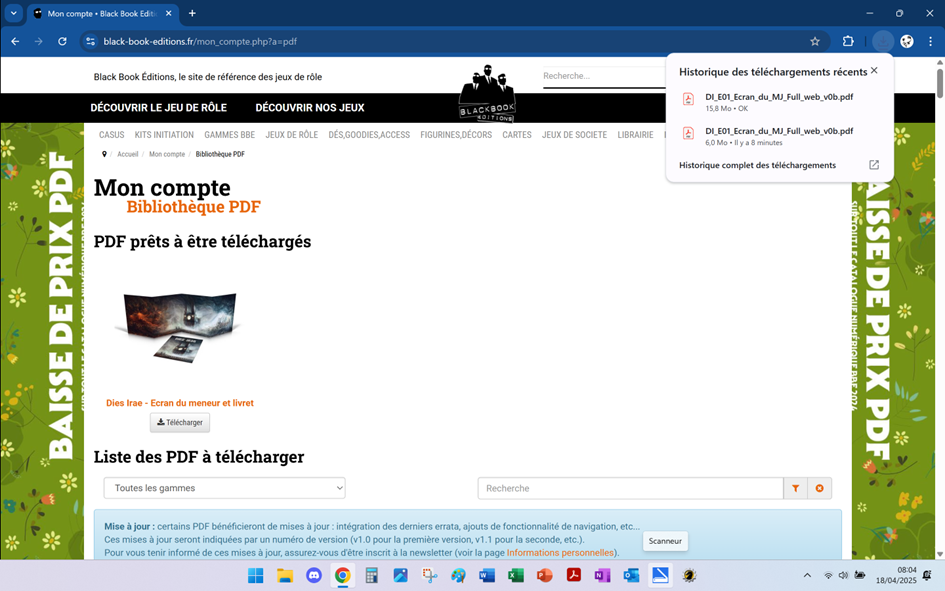The width and height of the screenshot is (945, 591).
Task: Reload the page with the refresh icon
Action: tap(62, 41)
